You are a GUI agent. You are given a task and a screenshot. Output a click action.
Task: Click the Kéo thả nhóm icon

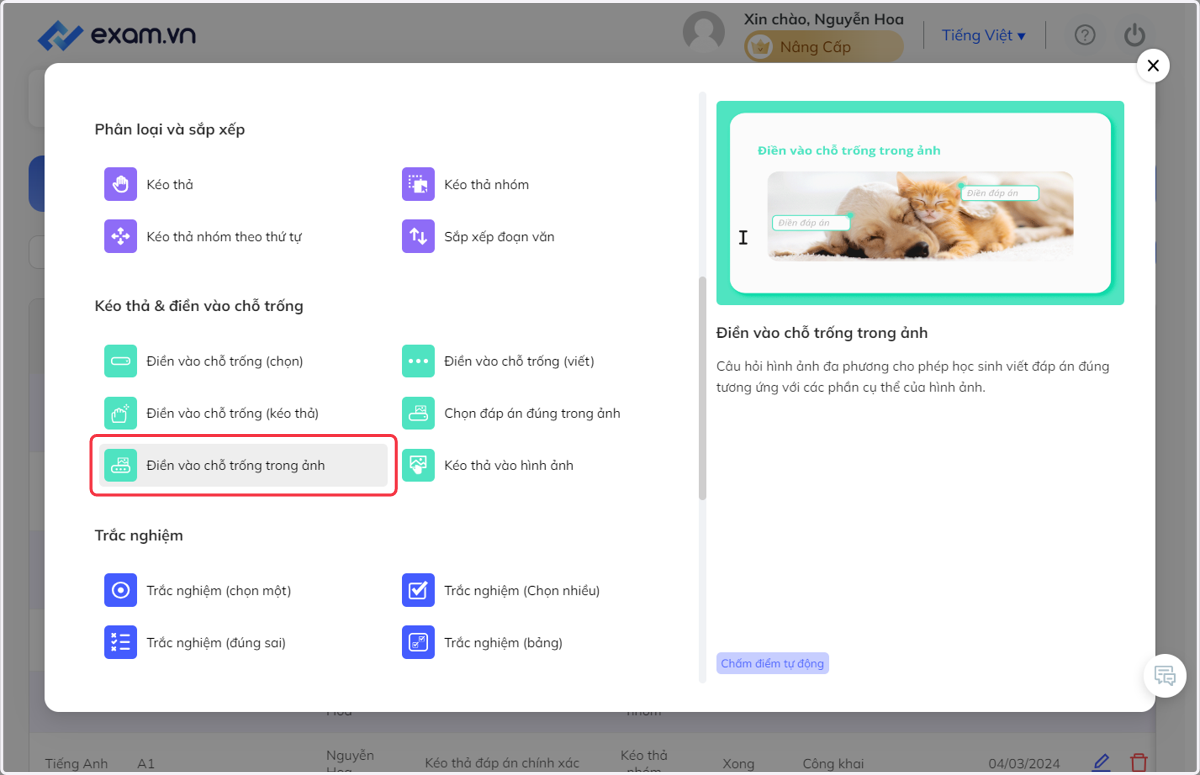click(418, 184)
